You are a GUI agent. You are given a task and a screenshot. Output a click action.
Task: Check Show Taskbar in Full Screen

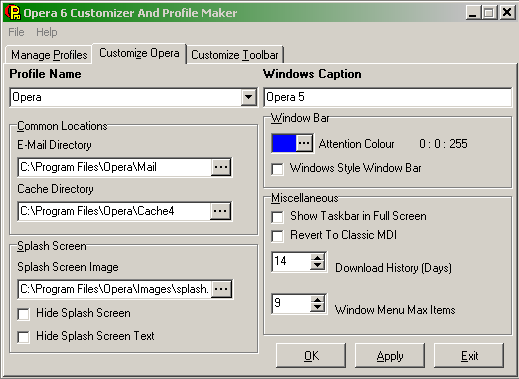[x=278, y=217]
